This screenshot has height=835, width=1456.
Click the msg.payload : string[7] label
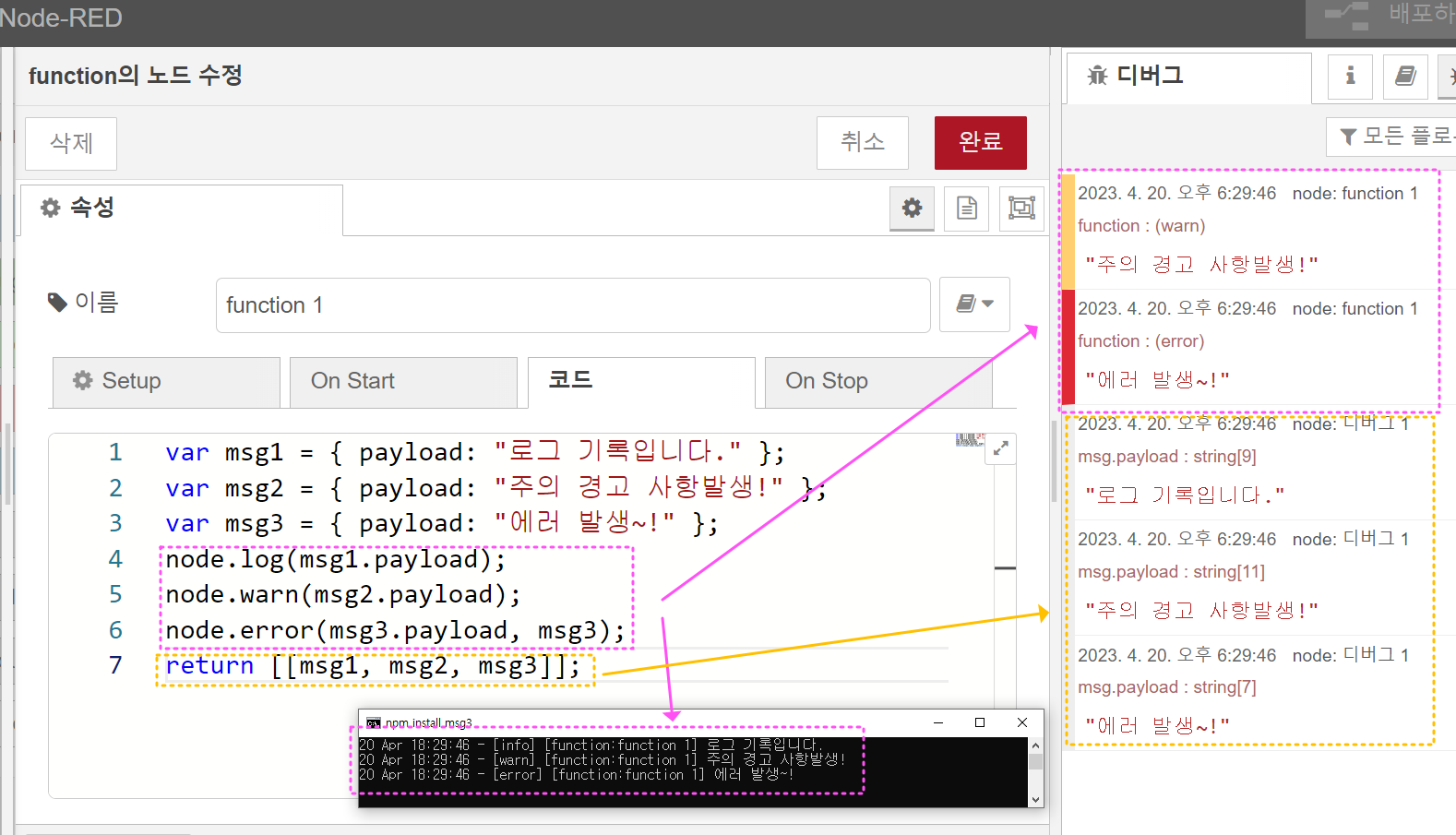tap(1166, 687)
